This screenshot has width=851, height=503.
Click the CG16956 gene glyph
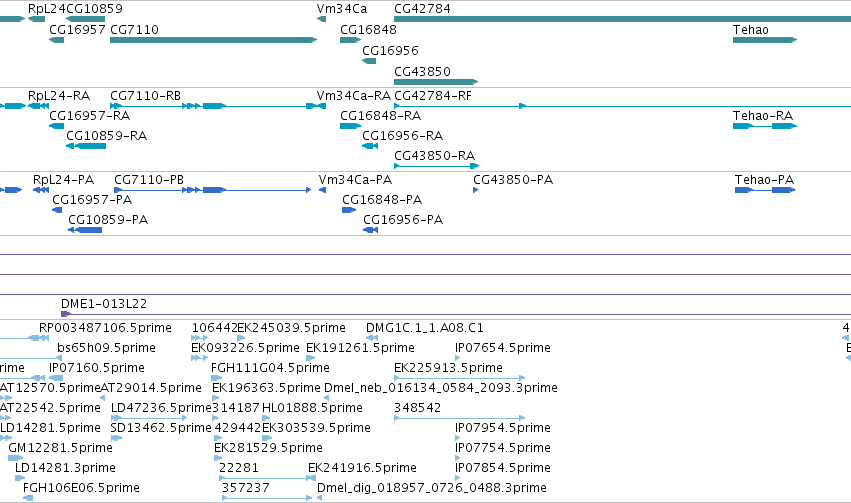[x=369, y=61]
